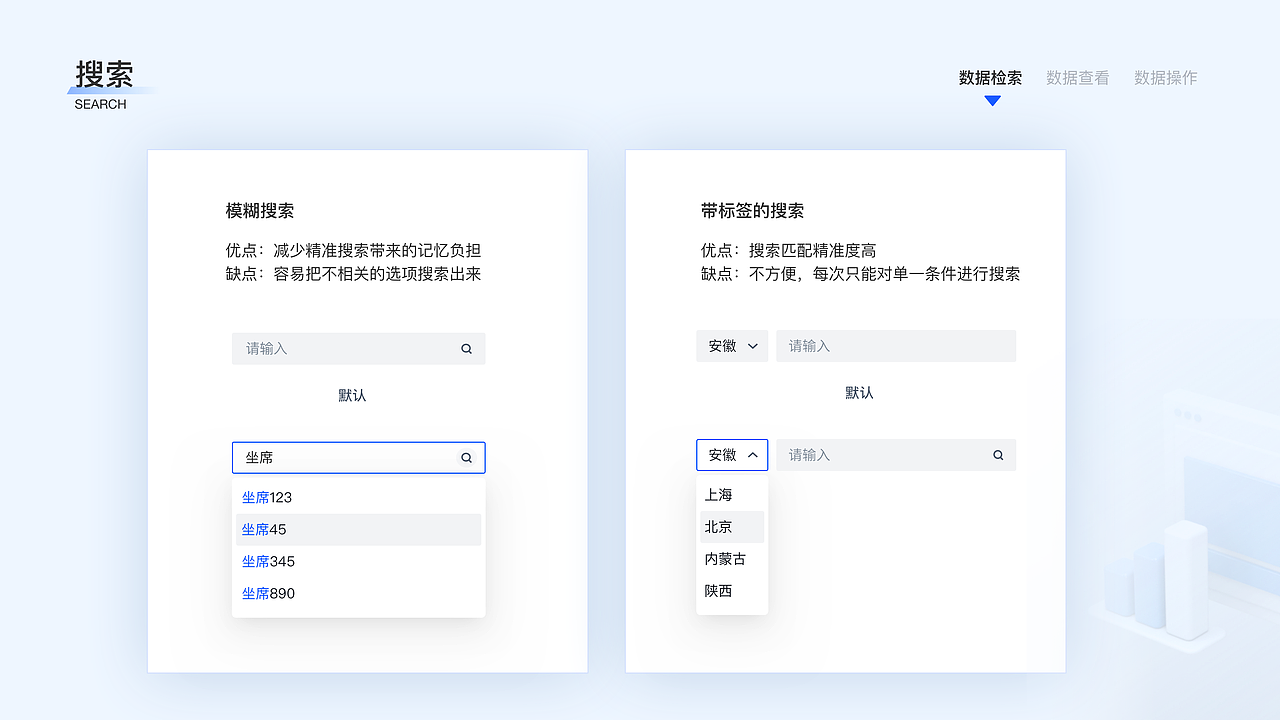The width and height of the screenshot is (1280, 720).
Task: Click the magnifier icon beside the right 请输入 box
Action: tap(997, 455)
